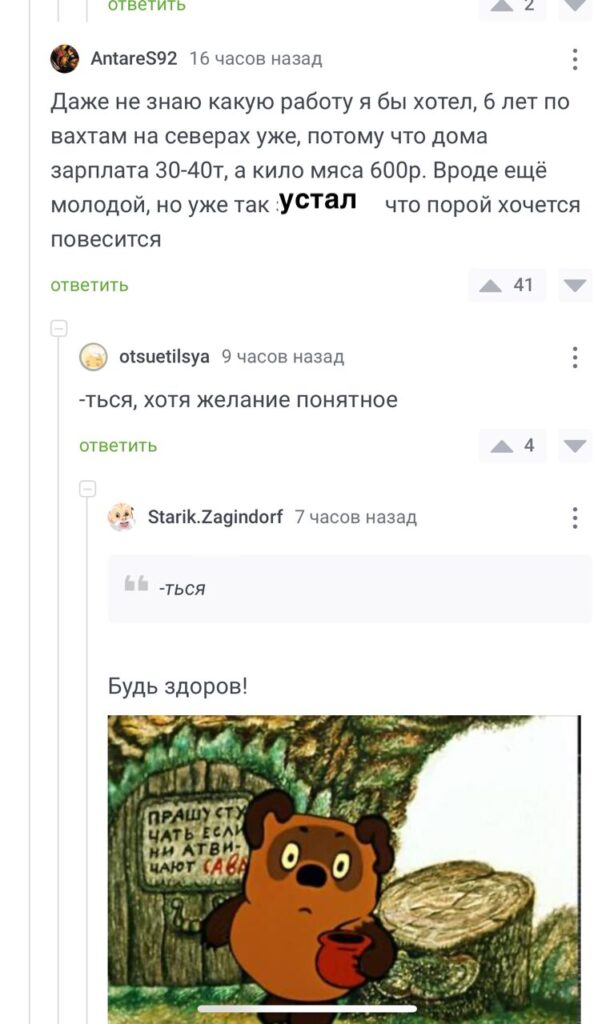Screen dimensions: 614x1024
Task: Downvote otsuetilsya comment
Action: coord(575,446)
